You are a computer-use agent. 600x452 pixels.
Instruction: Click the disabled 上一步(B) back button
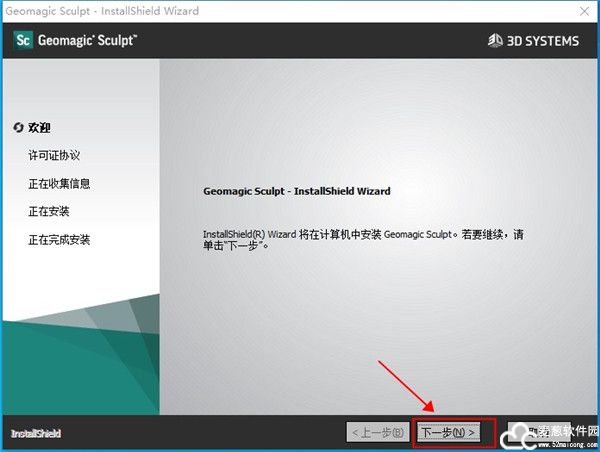click(378, 432)
